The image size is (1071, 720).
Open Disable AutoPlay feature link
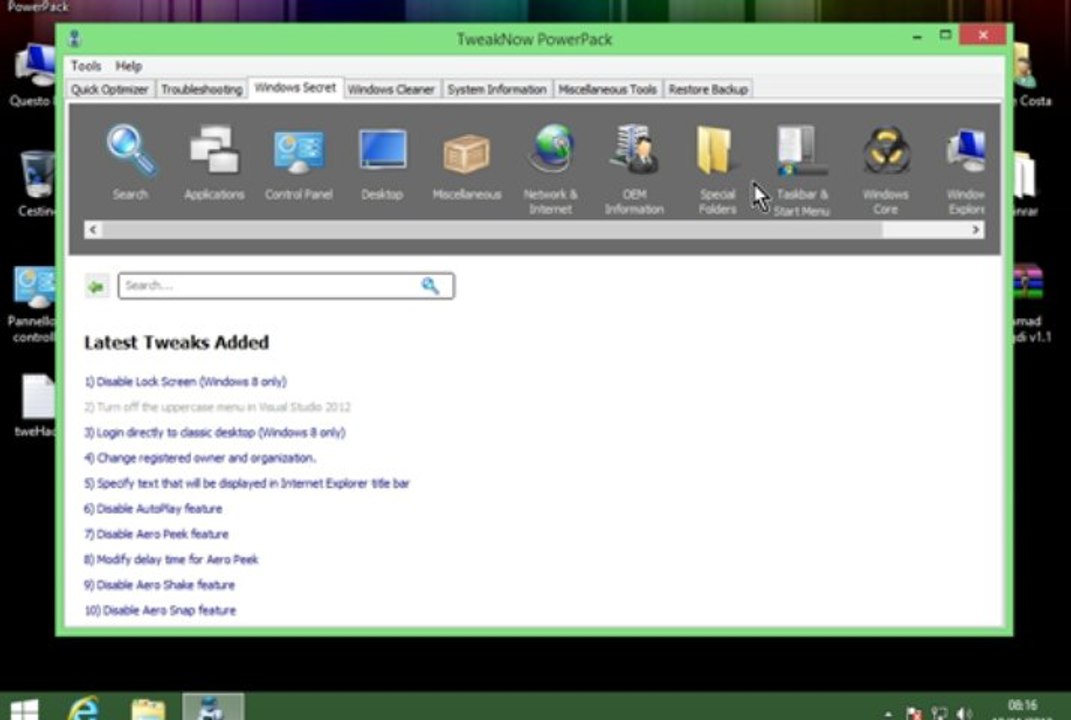tap(153, 509)
